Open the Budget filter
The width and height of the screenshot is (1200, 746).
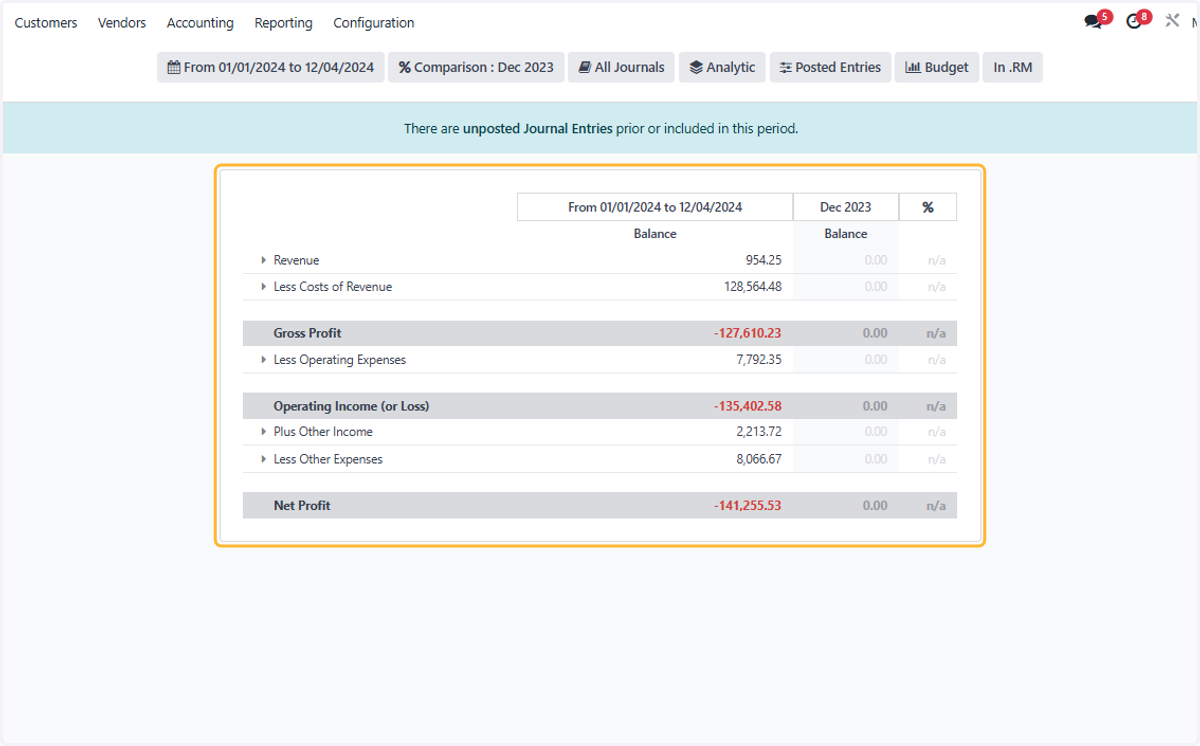tap(937, 67)
